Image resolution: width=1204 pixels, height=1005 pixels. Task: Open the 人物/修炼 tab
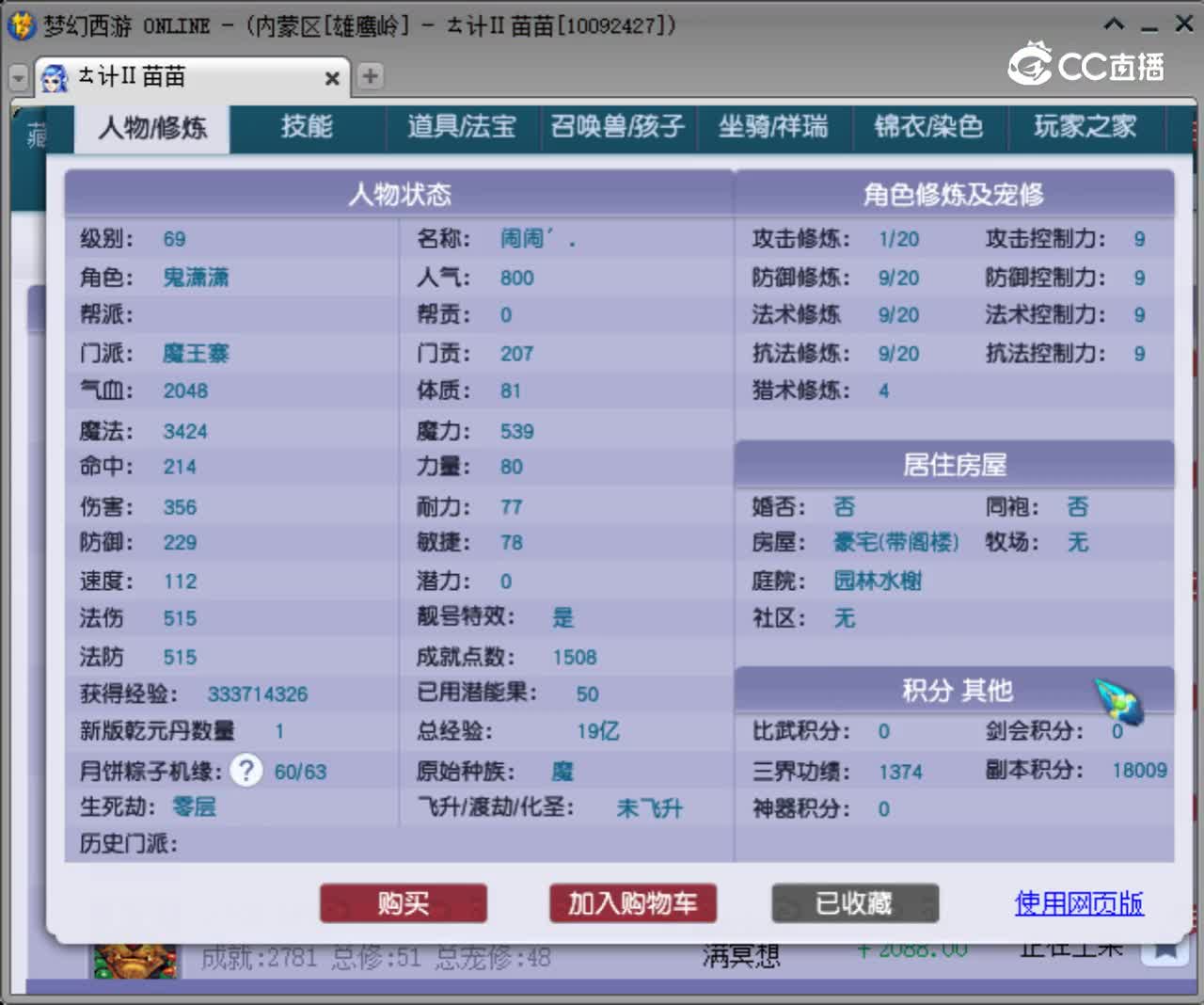(x=152, y=128)
